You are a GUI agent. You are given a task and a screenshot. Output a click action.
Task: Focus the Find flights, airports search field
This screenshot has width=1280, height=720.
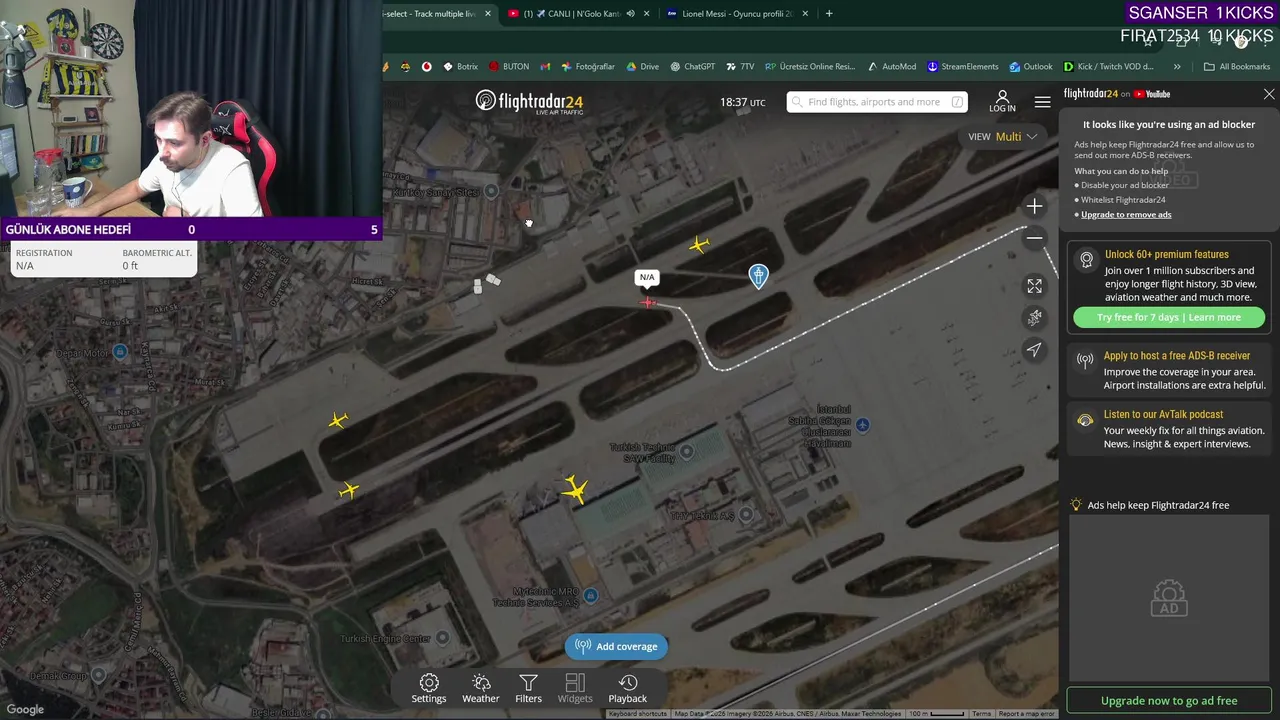point(877,102)
